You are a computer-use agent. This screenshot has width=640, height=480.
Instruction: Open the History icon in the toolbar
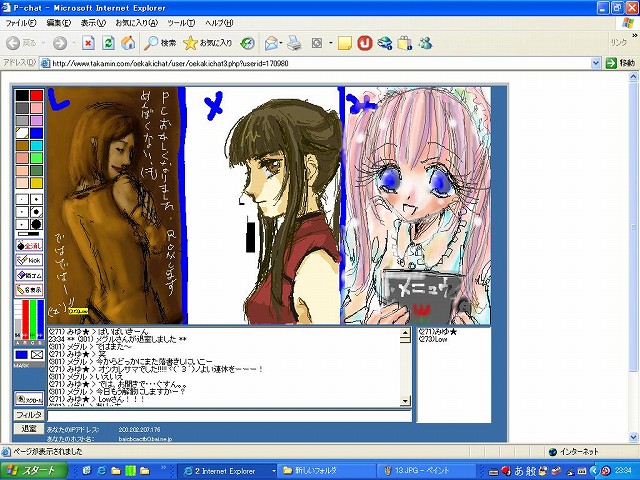(247, 43)
